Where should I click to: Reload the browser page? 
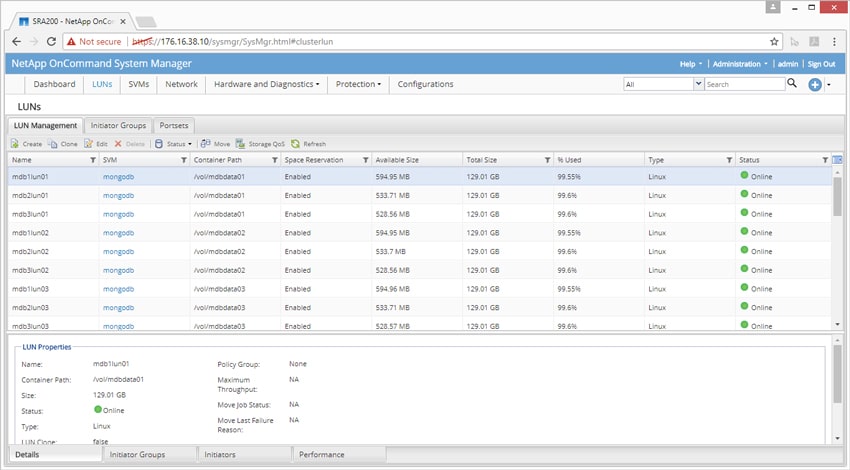point(51,42)
